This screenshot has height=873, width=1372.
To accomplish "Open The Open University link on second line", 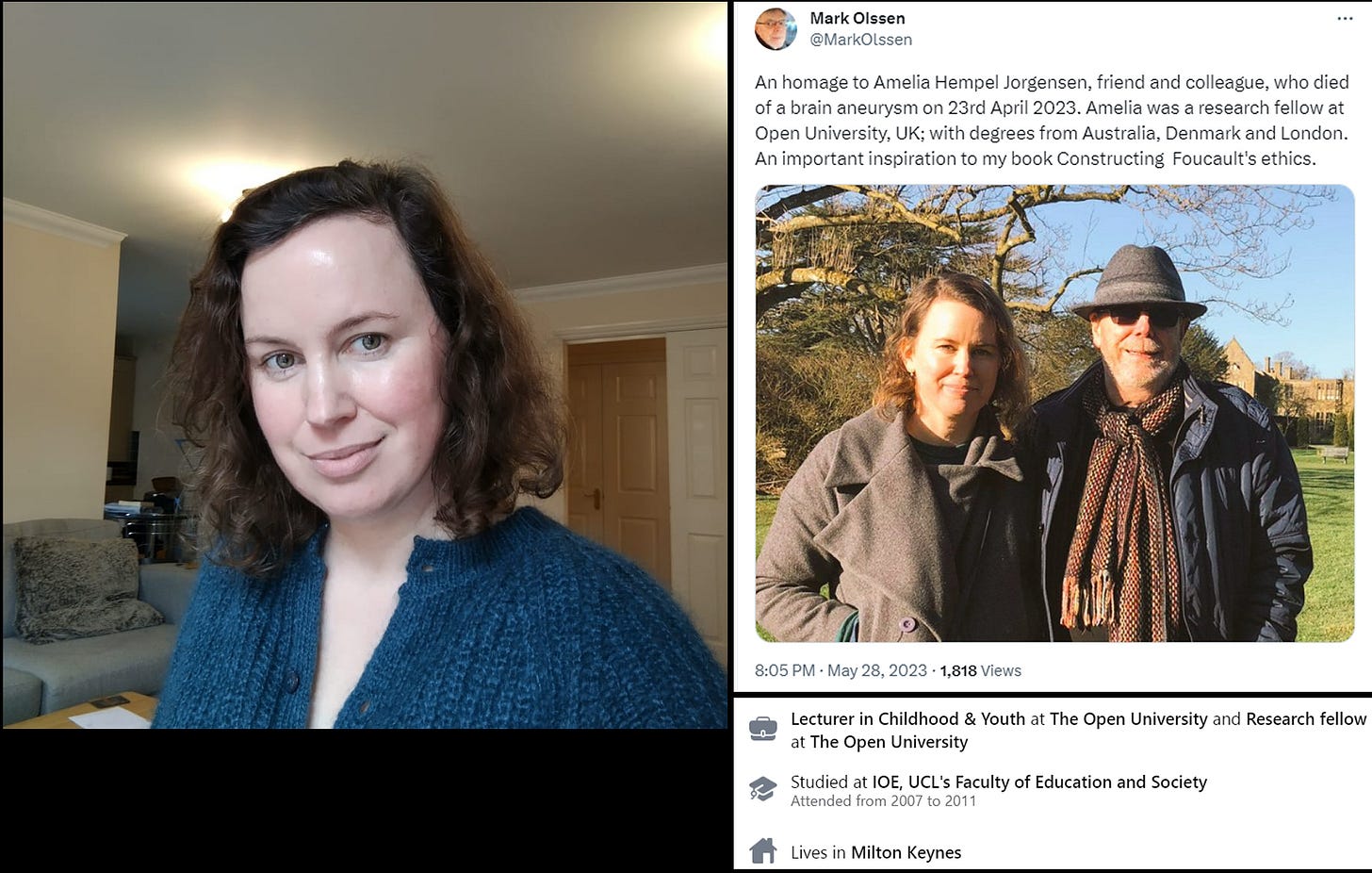I will click(889, 742).
